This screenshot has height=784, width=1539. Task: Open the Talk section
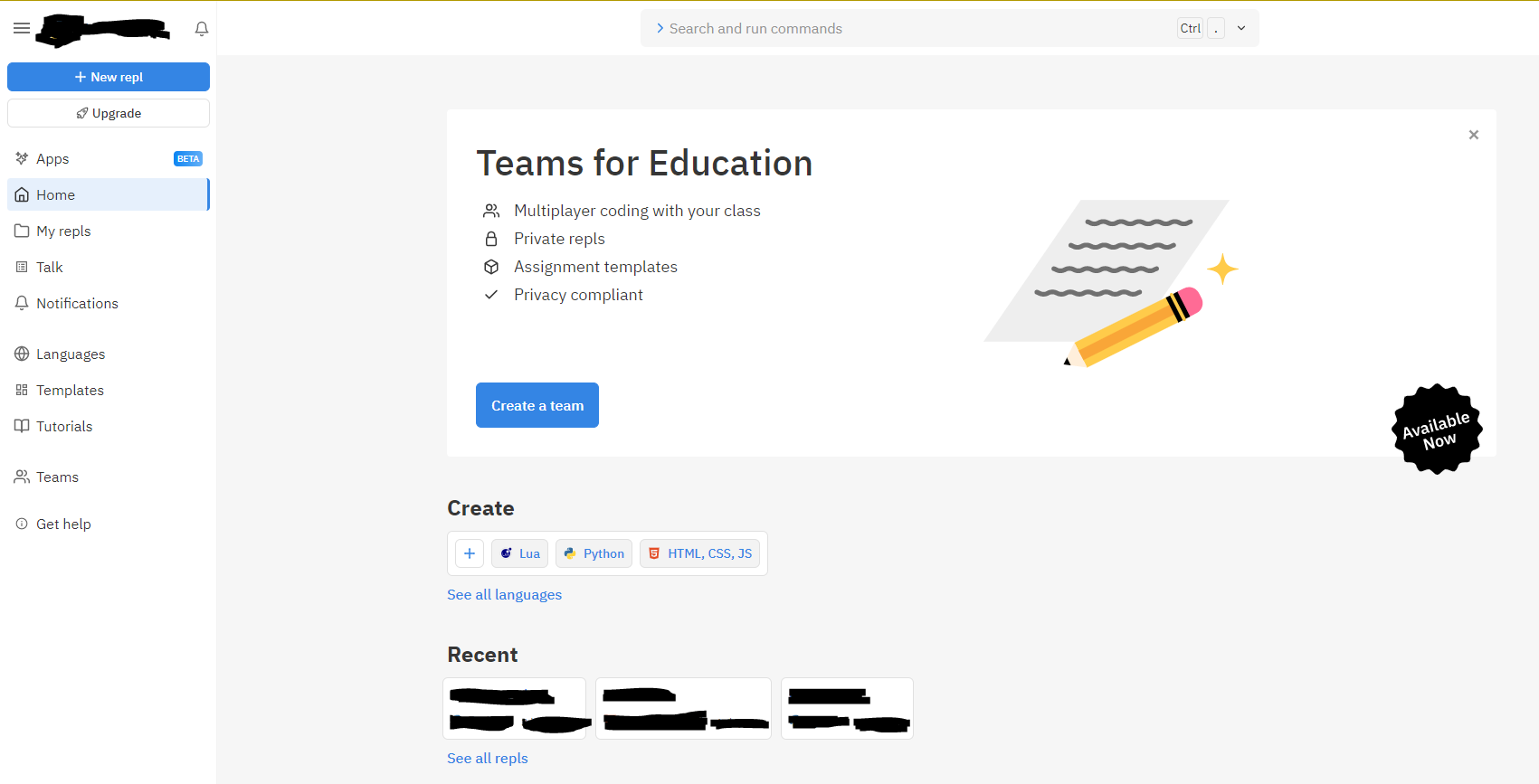click(109, 267)
